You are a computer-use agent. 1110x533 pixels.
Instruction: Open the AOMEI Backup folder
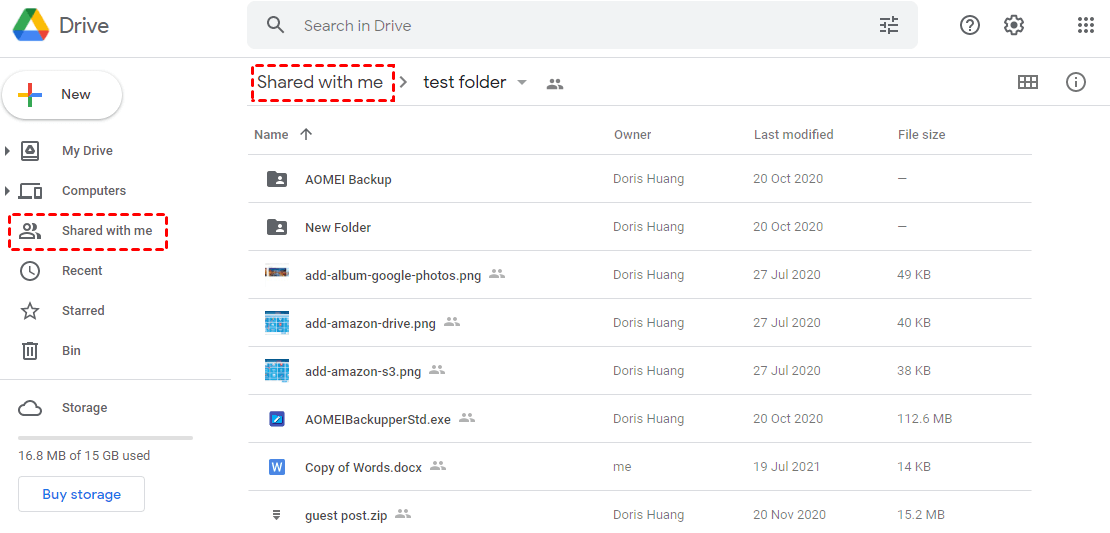point(348,180)
